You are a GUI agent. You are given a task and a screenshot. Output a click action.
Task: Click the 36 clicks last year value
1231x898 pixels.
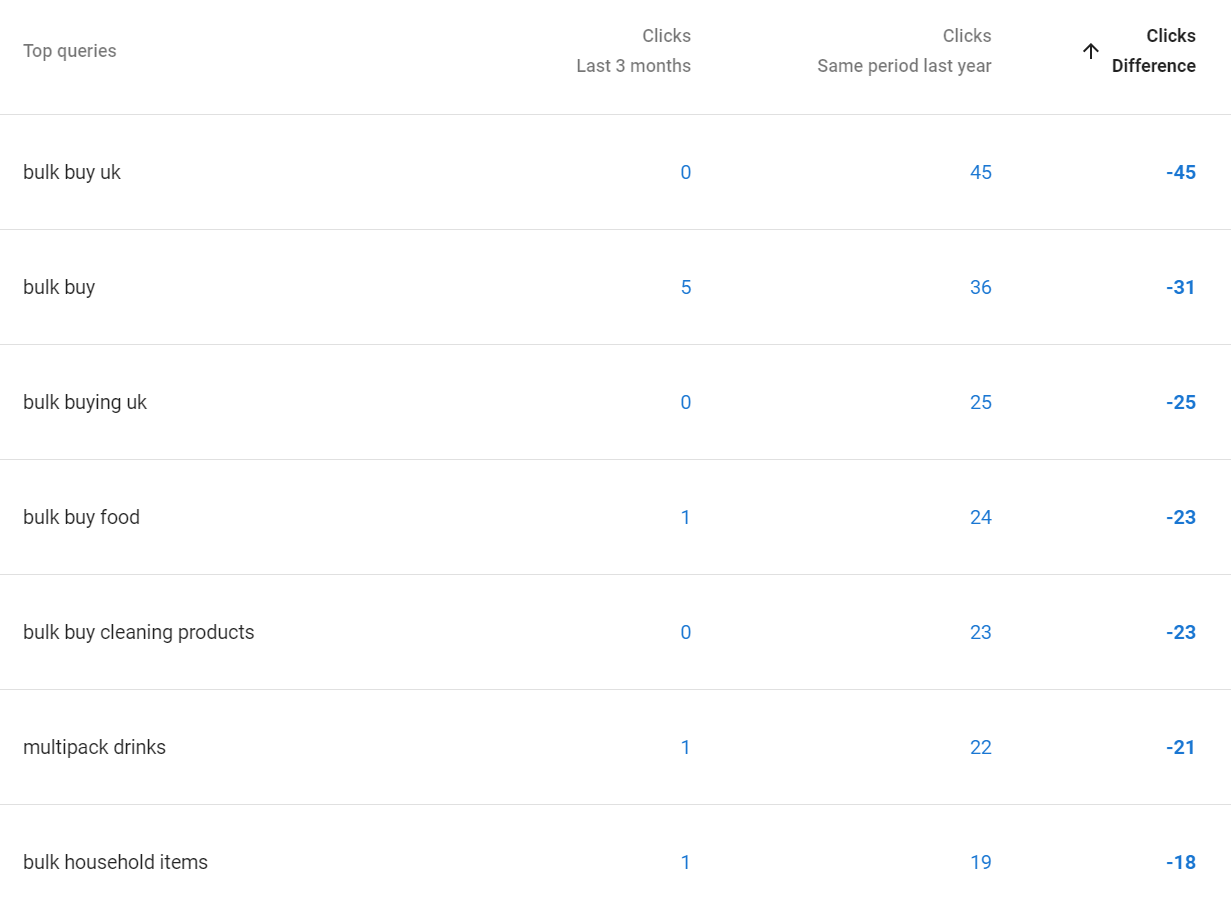coord(980,287)
